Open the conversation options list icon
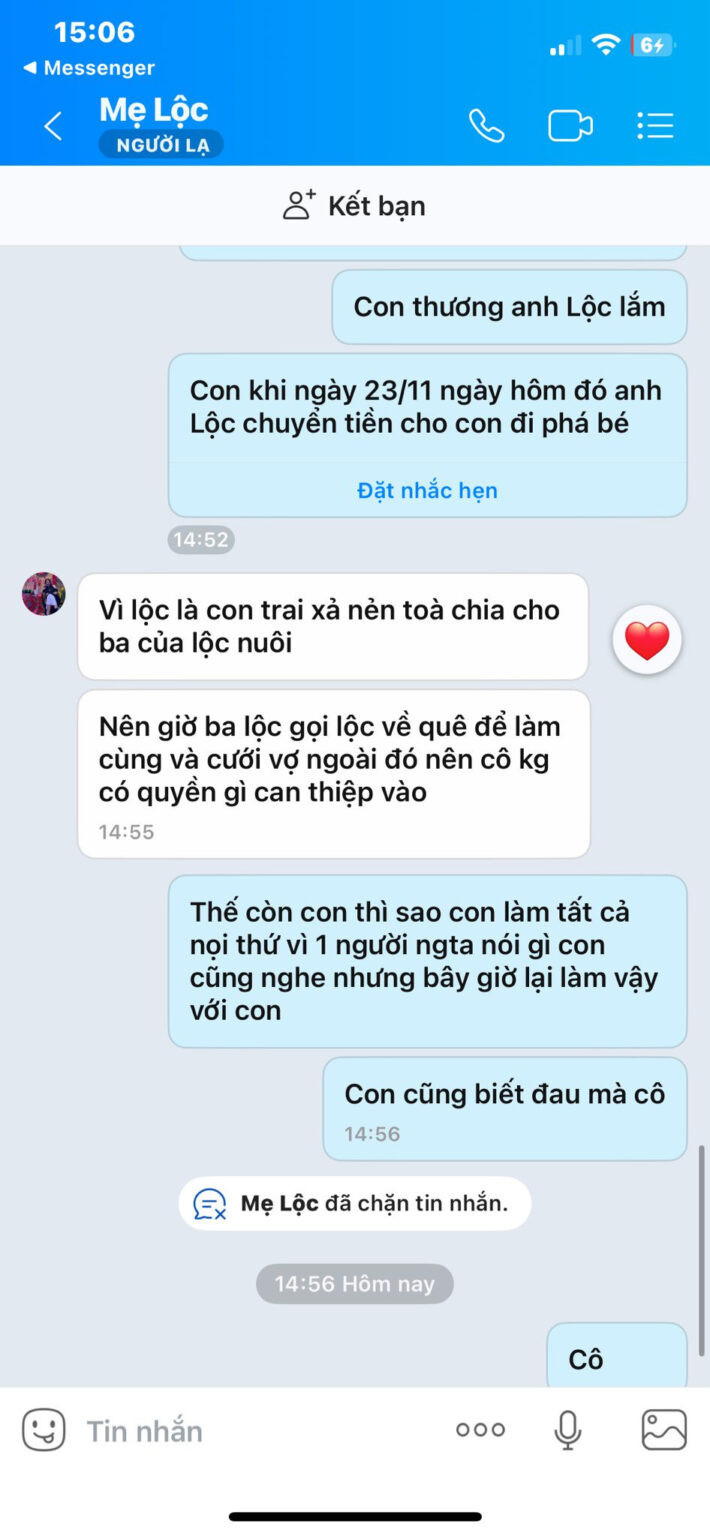The image size is (710, 1536). click(655, 125)
